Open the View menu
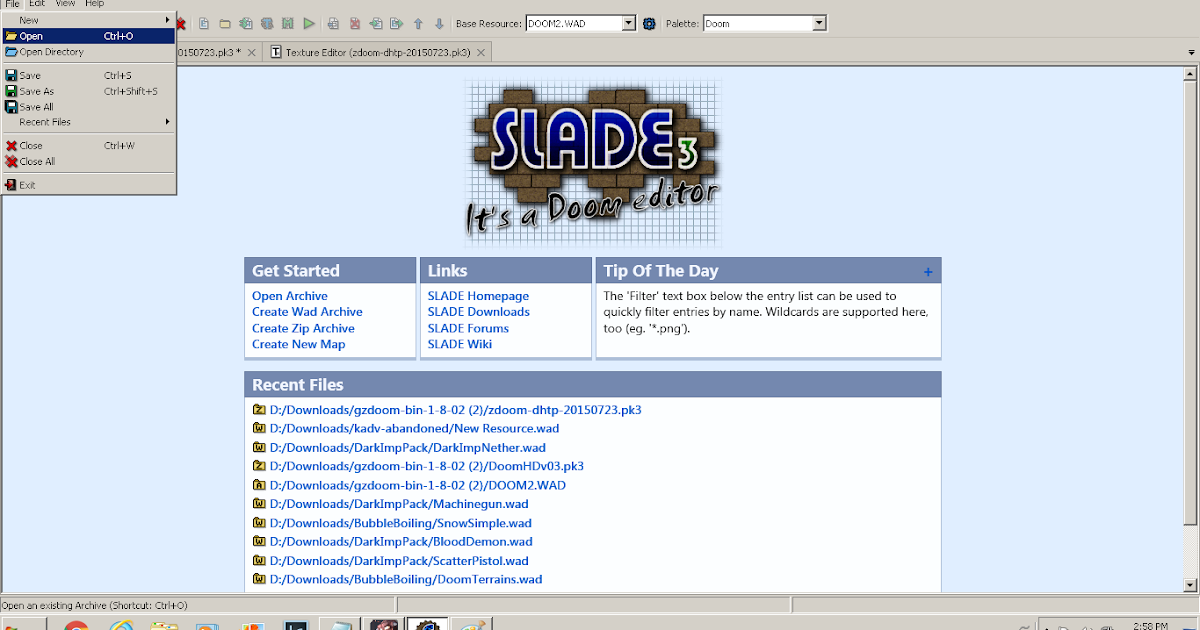Viewport: 1200px width, 630px height. (x=65, y=4)
